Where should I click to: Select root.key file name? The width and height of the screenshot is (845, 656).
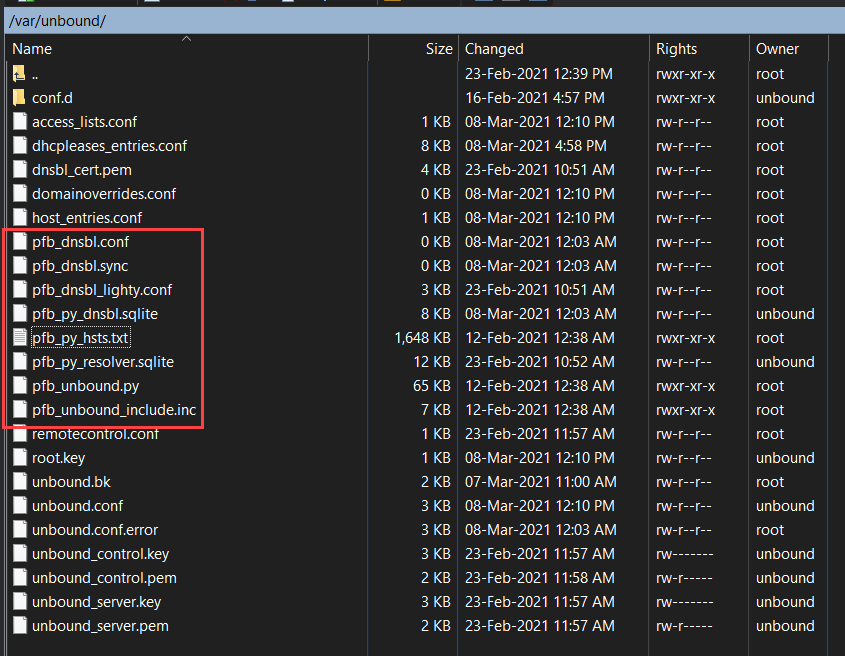click(58, 458)
